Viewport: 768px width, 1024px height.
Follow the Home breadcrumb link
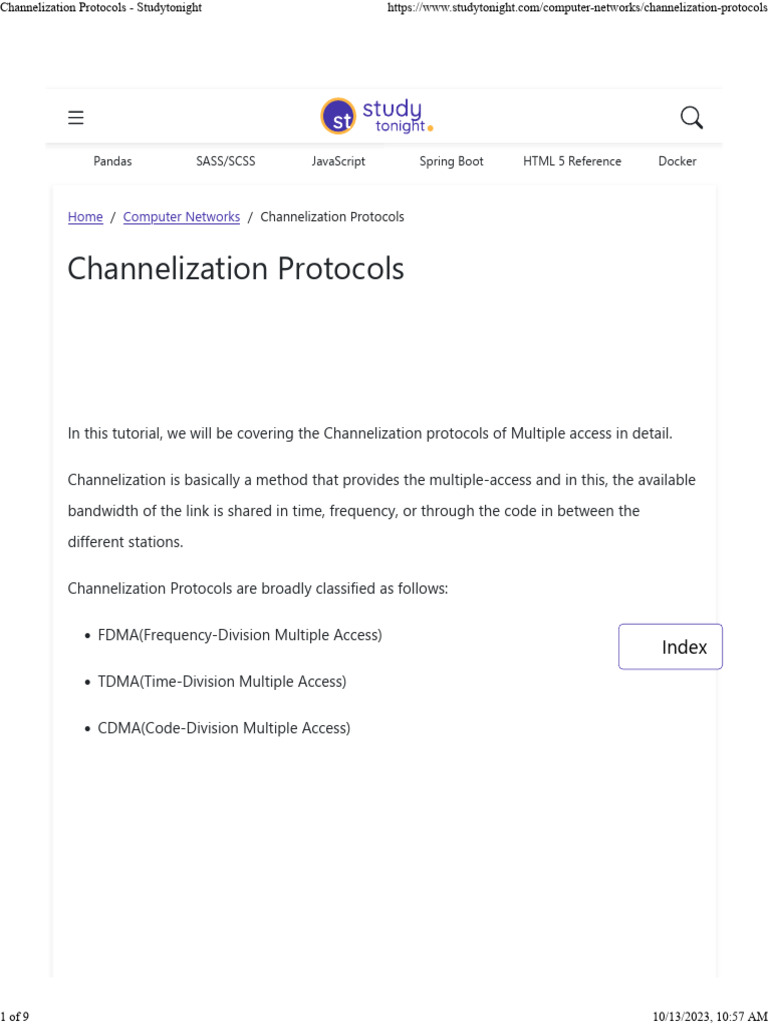pyautogui.click(x=85, y=217)
